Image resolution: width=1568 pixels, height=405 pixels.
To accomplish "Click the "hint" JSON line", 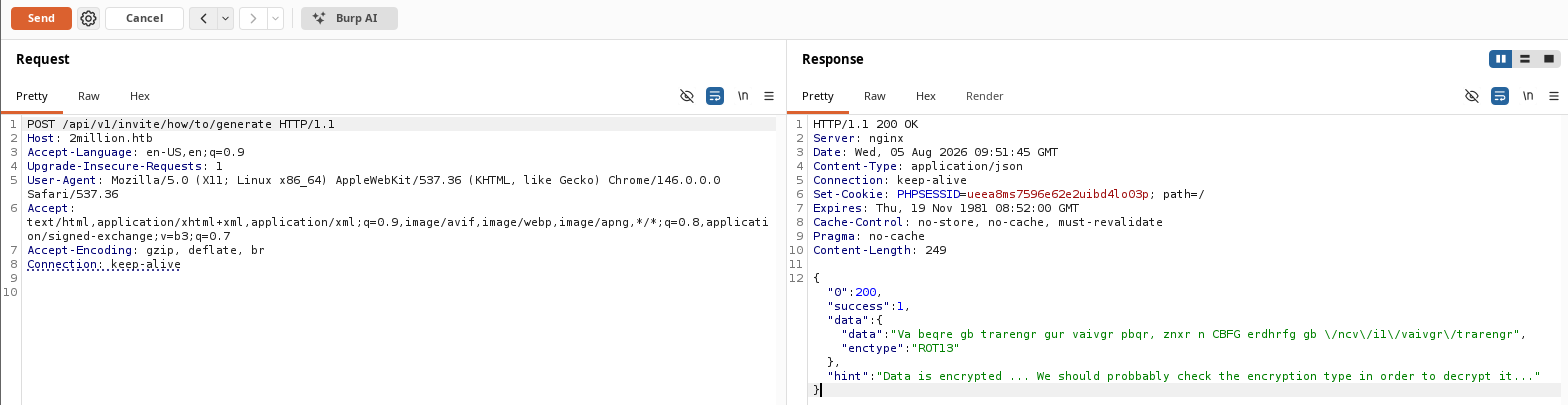I will pyautogui.click(x=1183, y=376).
